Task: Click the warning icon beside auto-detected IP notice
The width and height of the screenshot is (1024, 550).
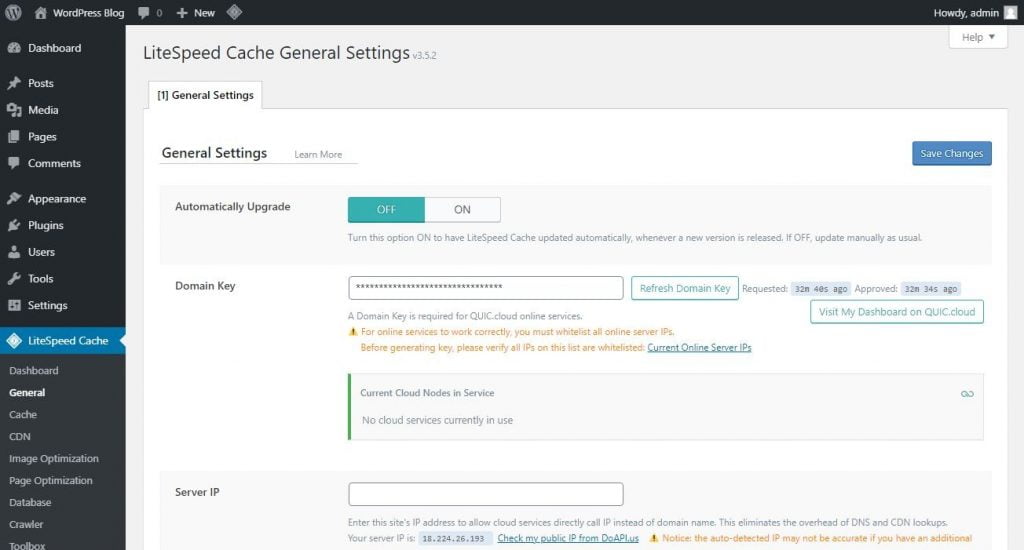Action: coord(654,538)
